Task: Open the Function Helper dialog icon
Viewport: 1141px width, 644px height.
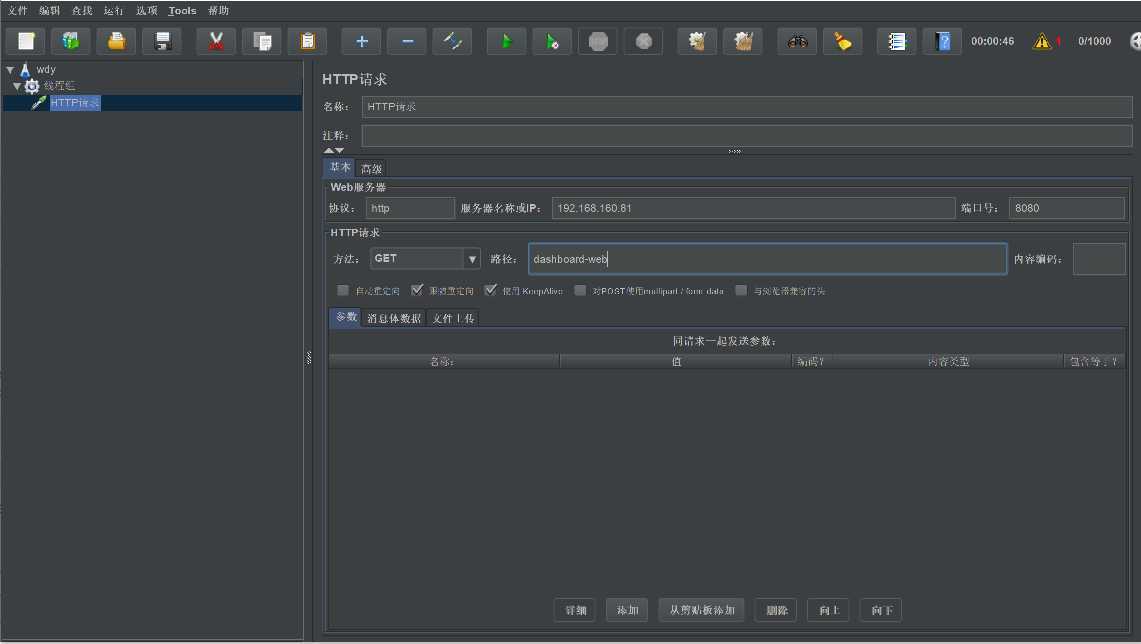Action: [x=896, y=41]
